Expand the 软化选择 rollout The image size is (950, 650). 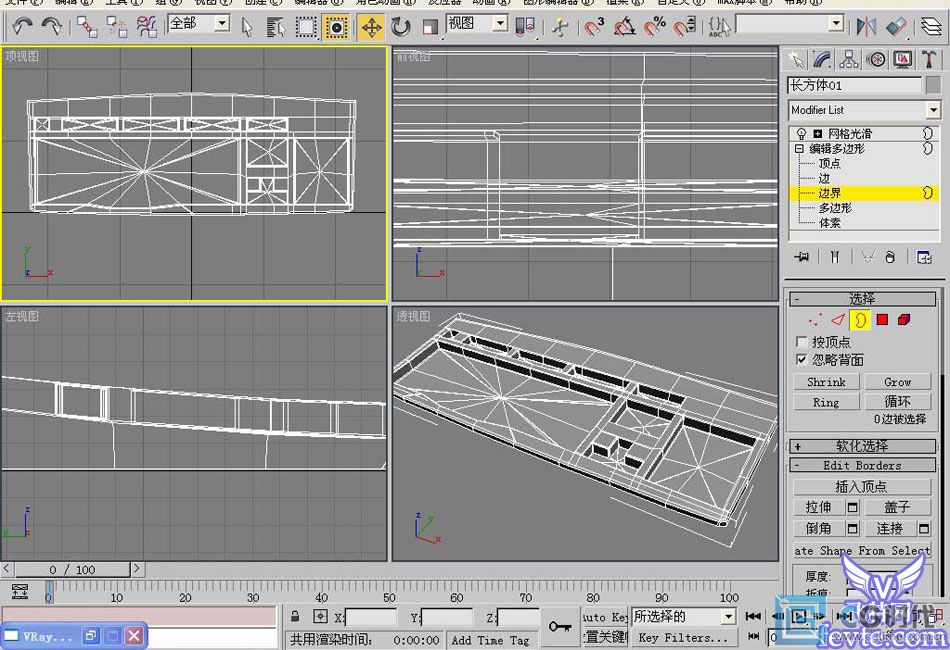862,446
